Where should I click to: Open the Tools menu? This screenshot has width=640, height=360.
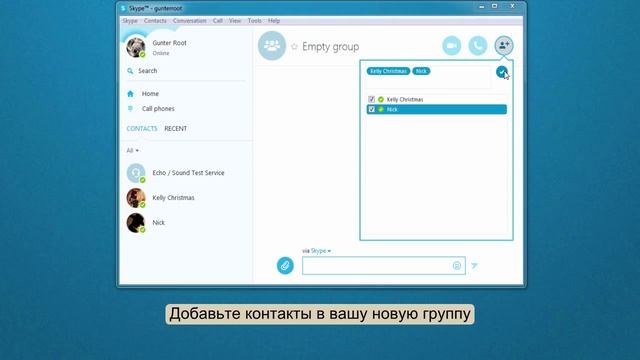(254, 21)
